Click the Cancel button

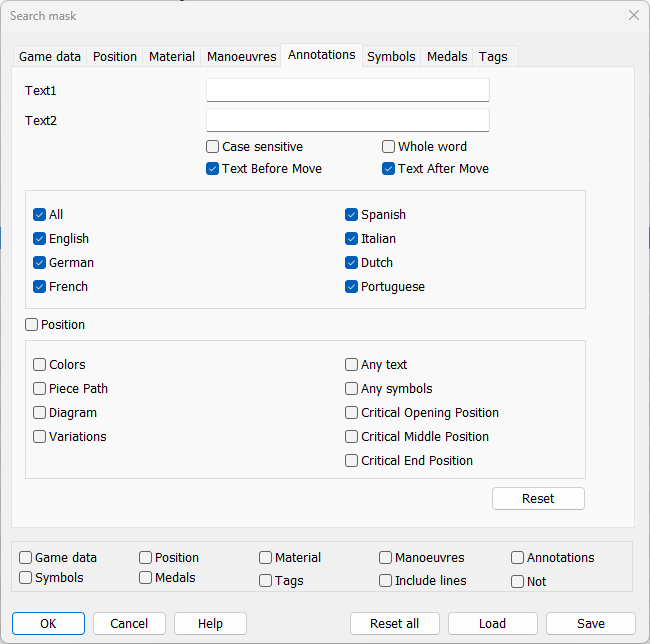(129, 624)
